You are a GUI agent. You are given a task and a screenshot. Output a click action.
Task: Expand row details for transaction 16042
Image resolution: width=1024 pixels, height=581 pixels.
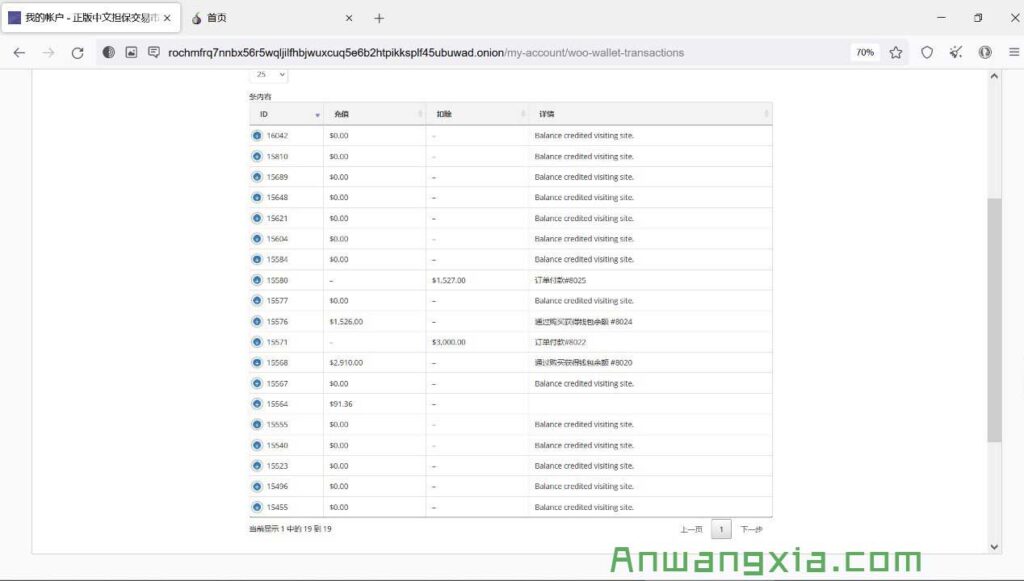pyautogui.click(x=257, y=136)
